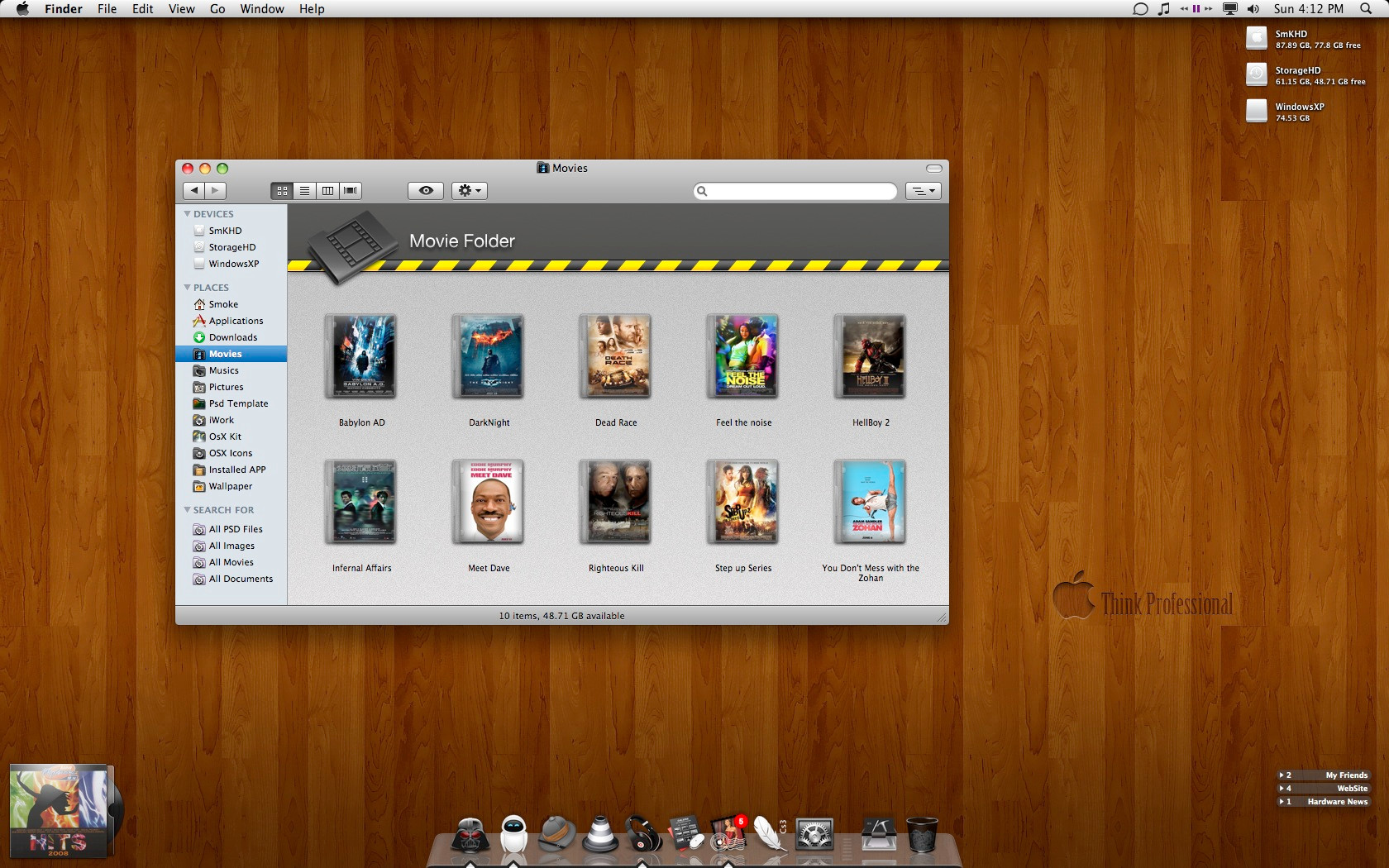Skip to previous track in menu bar
The width and height of the screenshot is (1389, 868).
pyautogui.click(x=1184, y=9)
